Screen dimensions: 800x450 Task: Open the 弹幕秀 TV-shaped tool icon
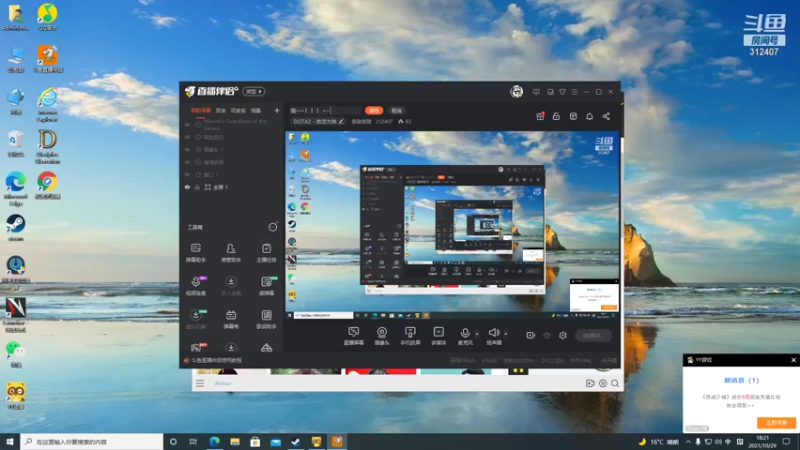tap(231, 319)
